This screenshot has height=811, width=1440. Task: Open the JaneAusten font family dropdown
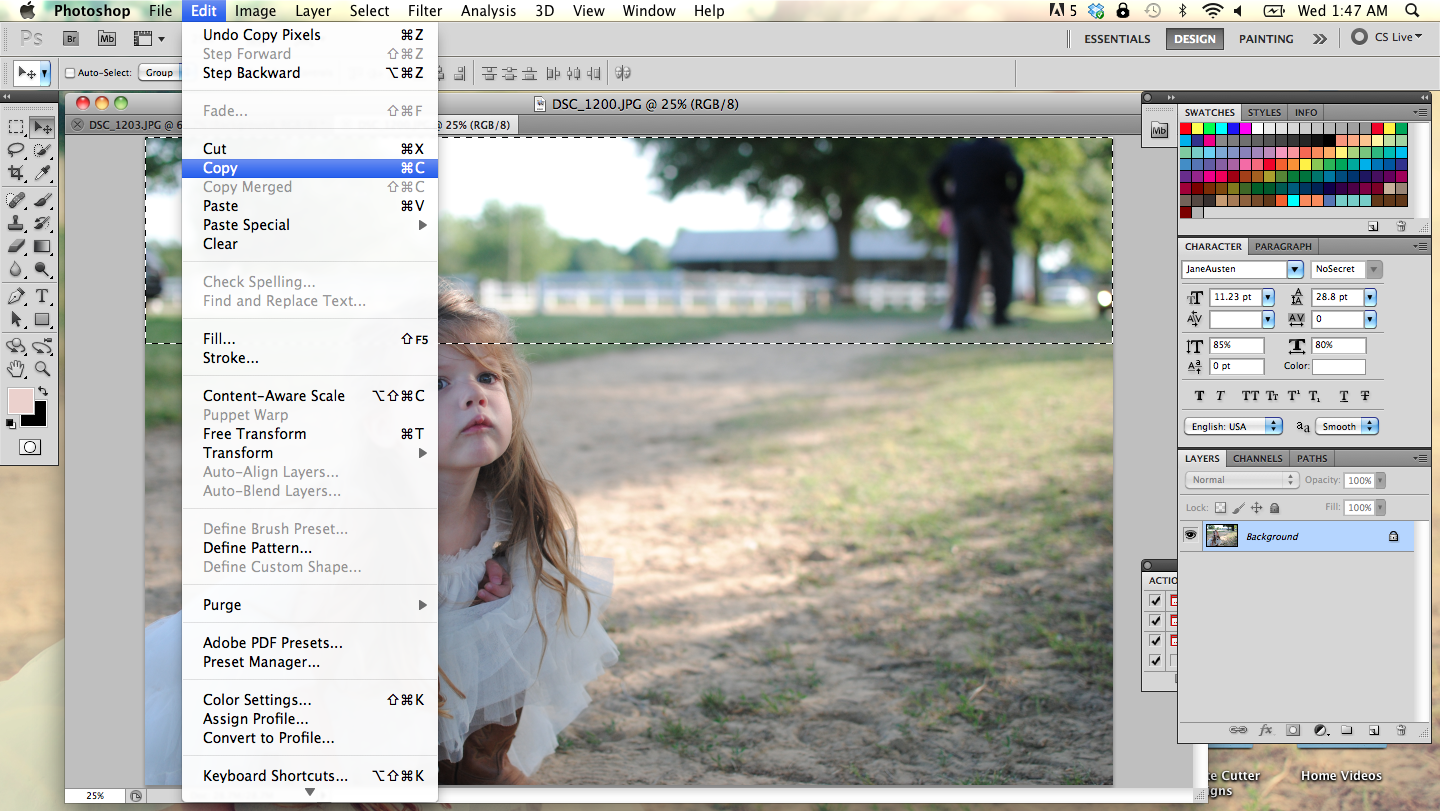[x=1295, y=268]
